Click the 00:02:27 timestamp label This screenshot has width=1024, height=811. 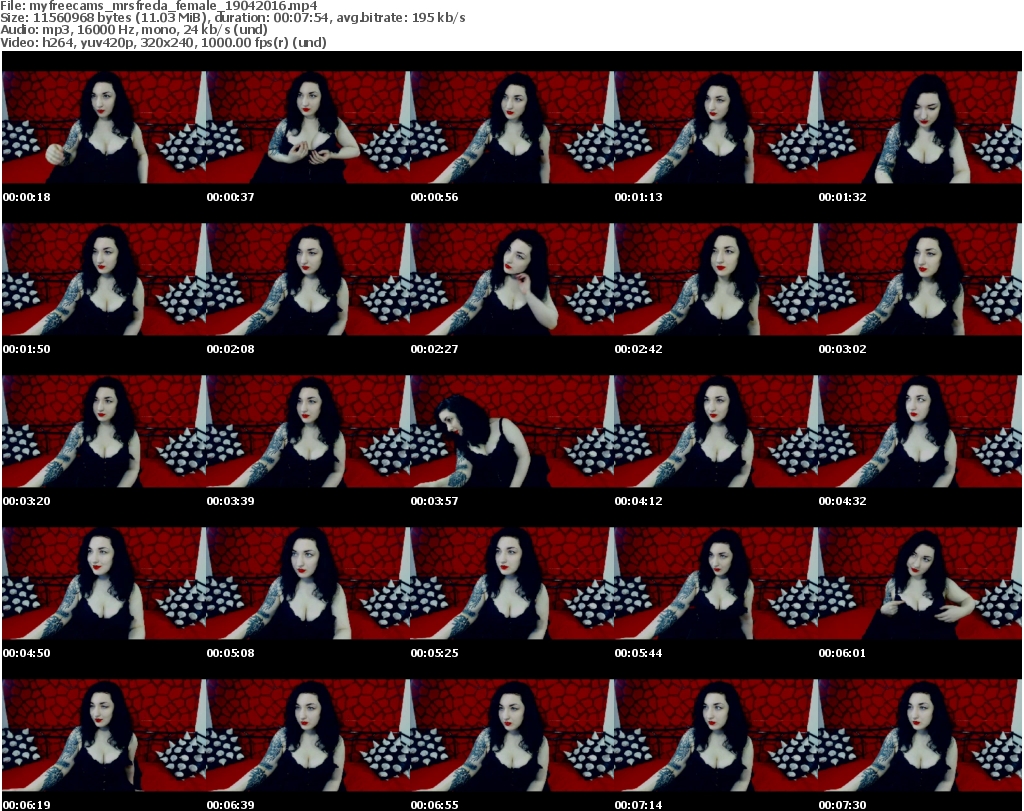click(434, 349)
